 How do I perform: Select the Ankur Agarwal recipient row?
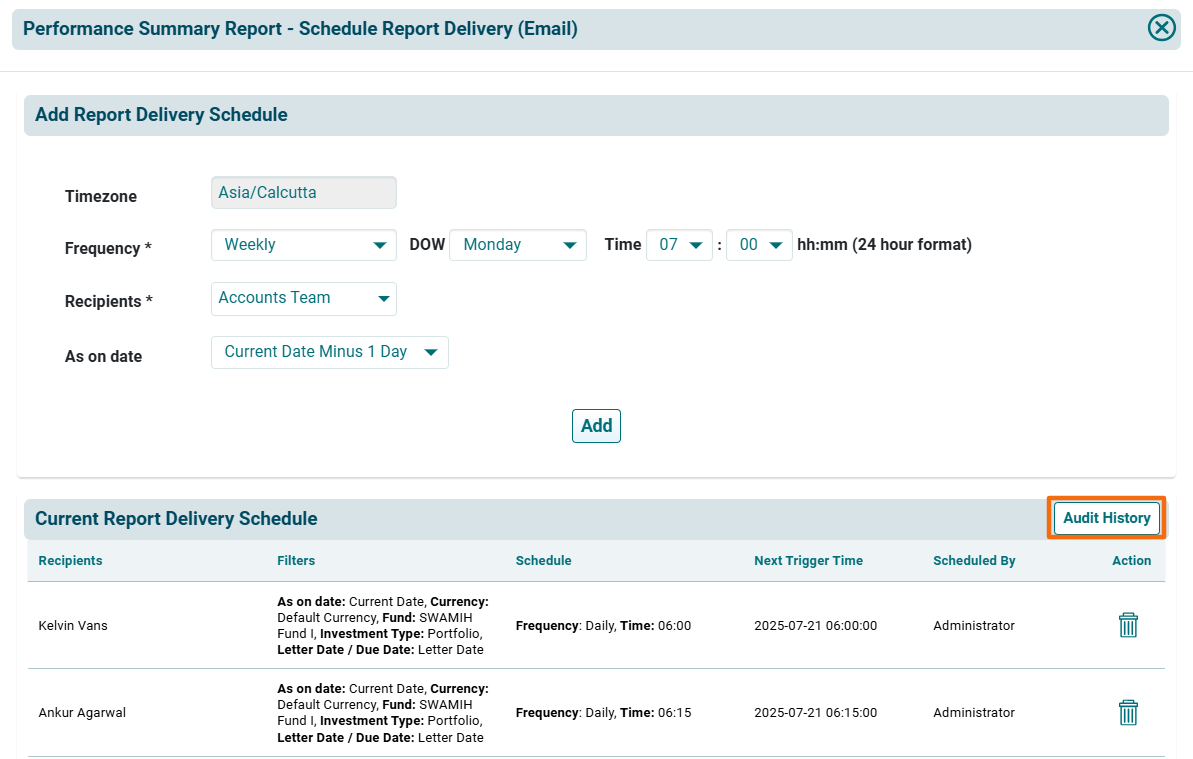[x=82, y=713]
